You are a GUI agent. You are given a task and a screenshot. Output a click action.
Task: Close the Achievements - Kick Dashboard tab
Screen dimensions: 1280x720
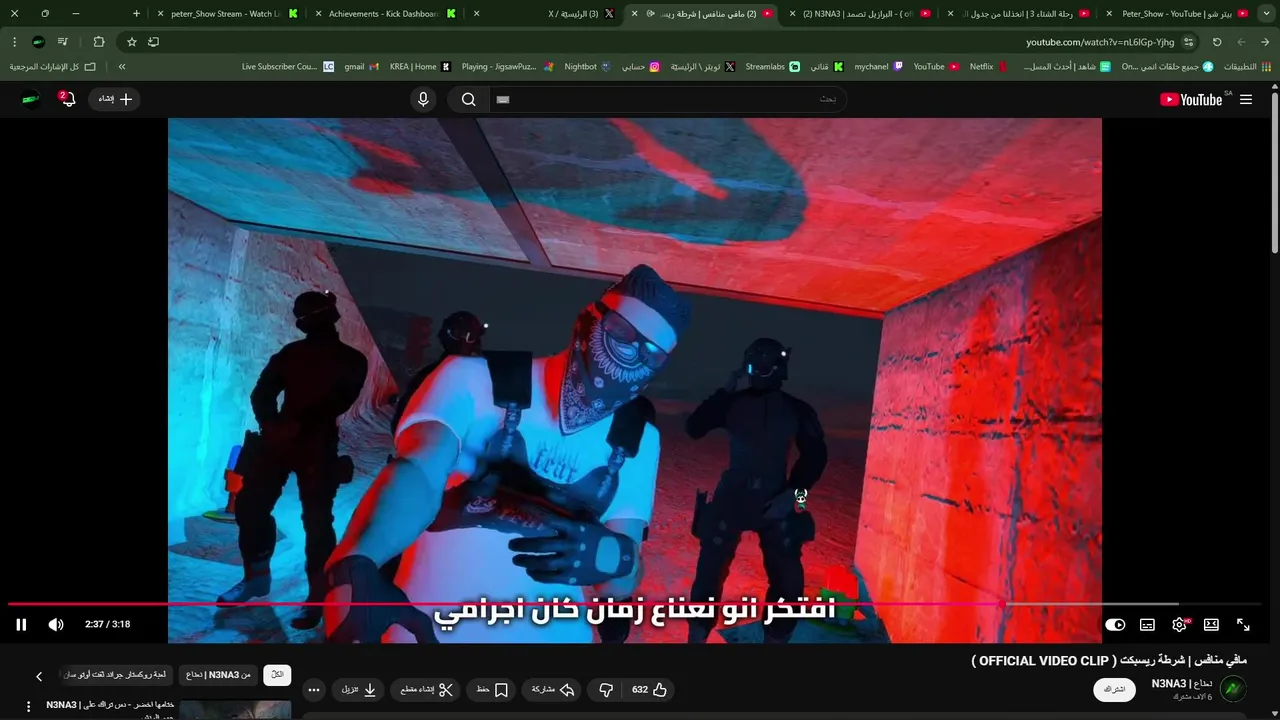tap(319, 14)
